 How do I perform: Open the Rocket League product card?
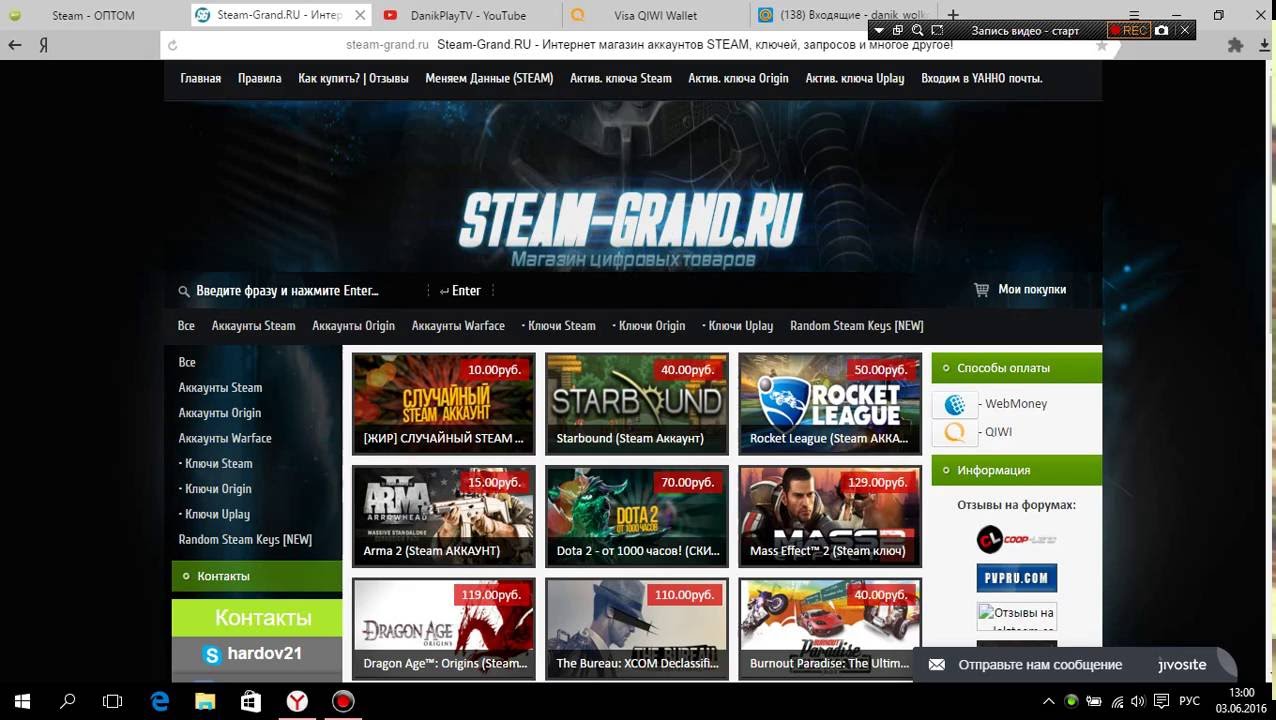830,403
